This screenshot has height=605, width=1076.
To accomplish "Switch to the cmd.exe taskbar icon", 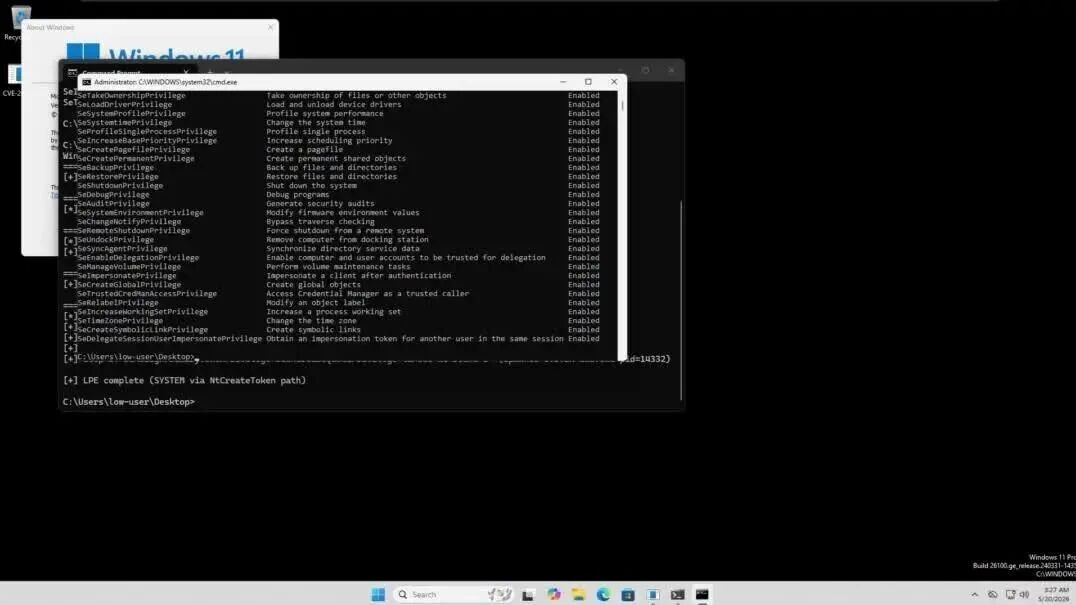I will click(701, 594).
